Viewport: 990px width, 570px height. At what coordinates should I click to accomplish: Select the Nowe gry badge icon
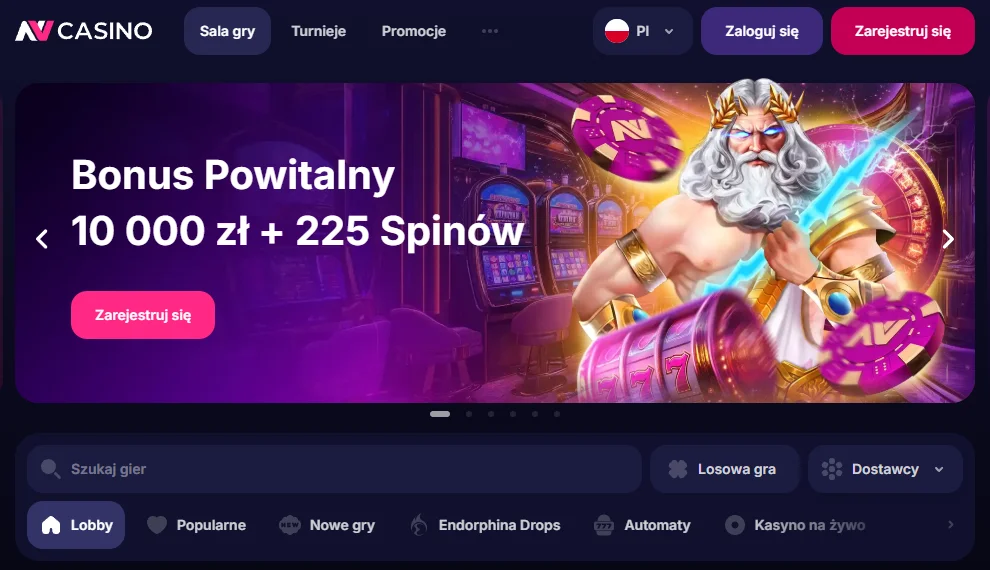pos(290,525)
